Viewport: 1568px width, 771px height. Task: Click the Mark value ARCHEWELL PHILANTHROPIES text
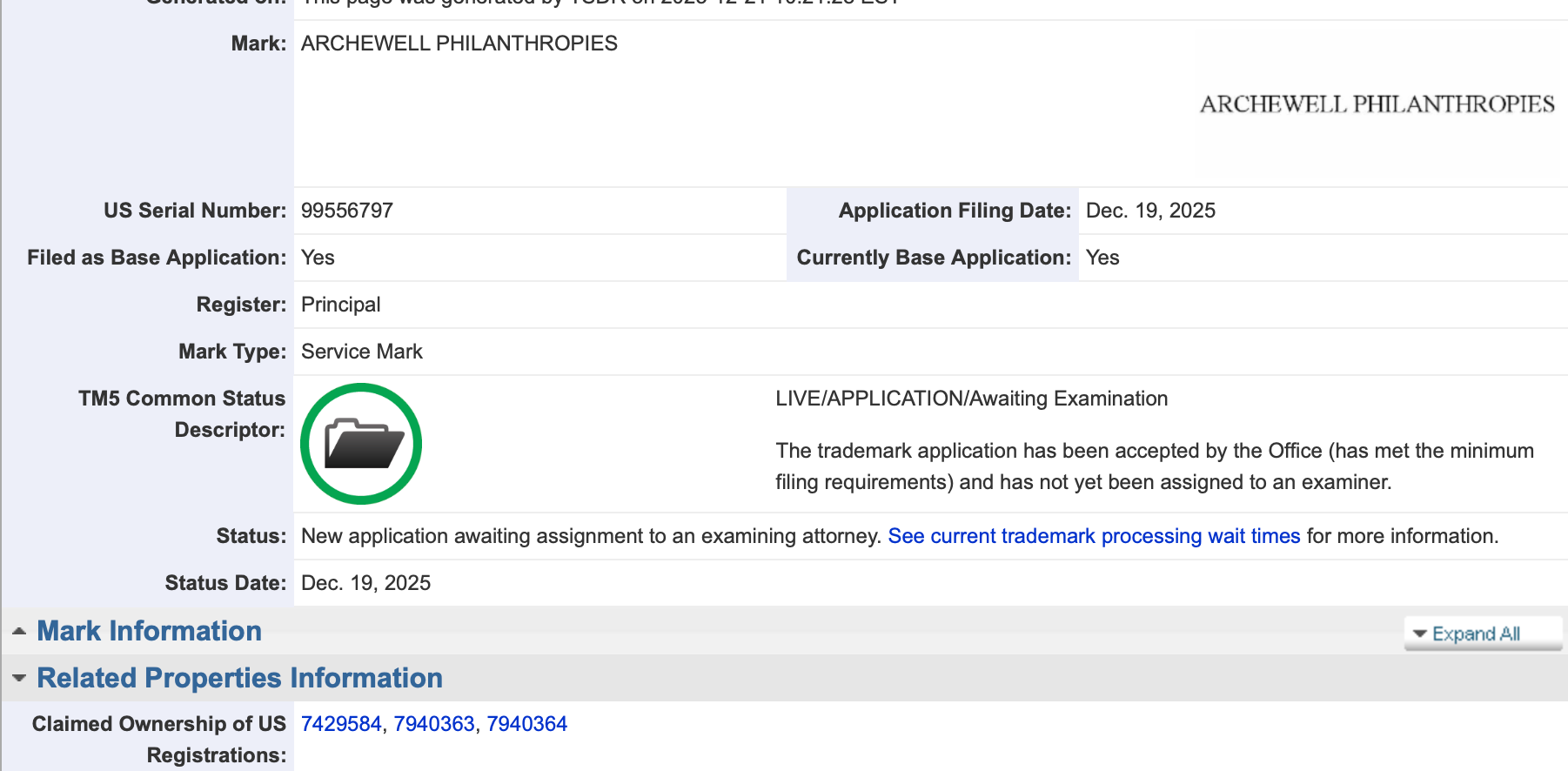[x=459, y=44]
